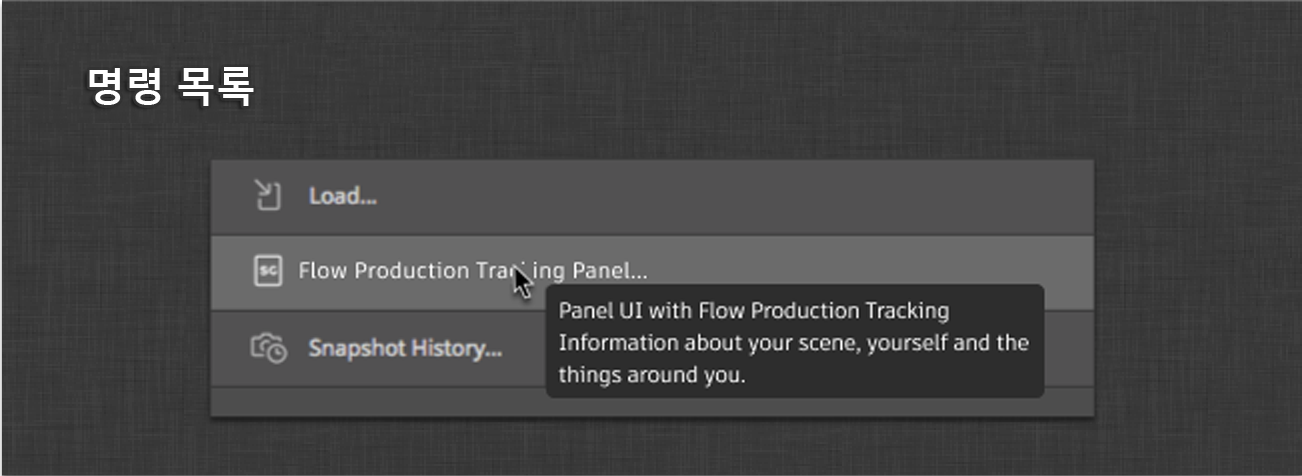Click the mouse pointer over the highlighted row
The height and width of the screenshot is (476, 1302).
coord(522,282)
